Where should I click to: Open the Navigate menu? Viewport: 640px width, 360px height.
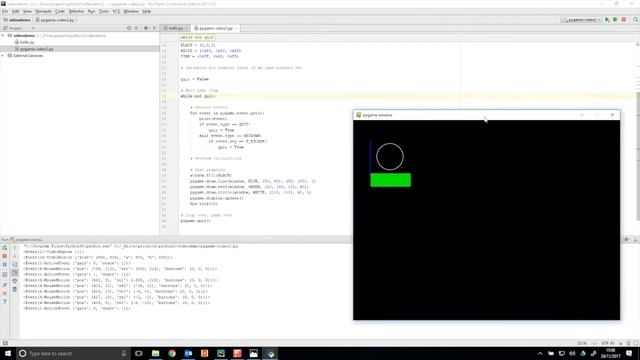point(43,11)
